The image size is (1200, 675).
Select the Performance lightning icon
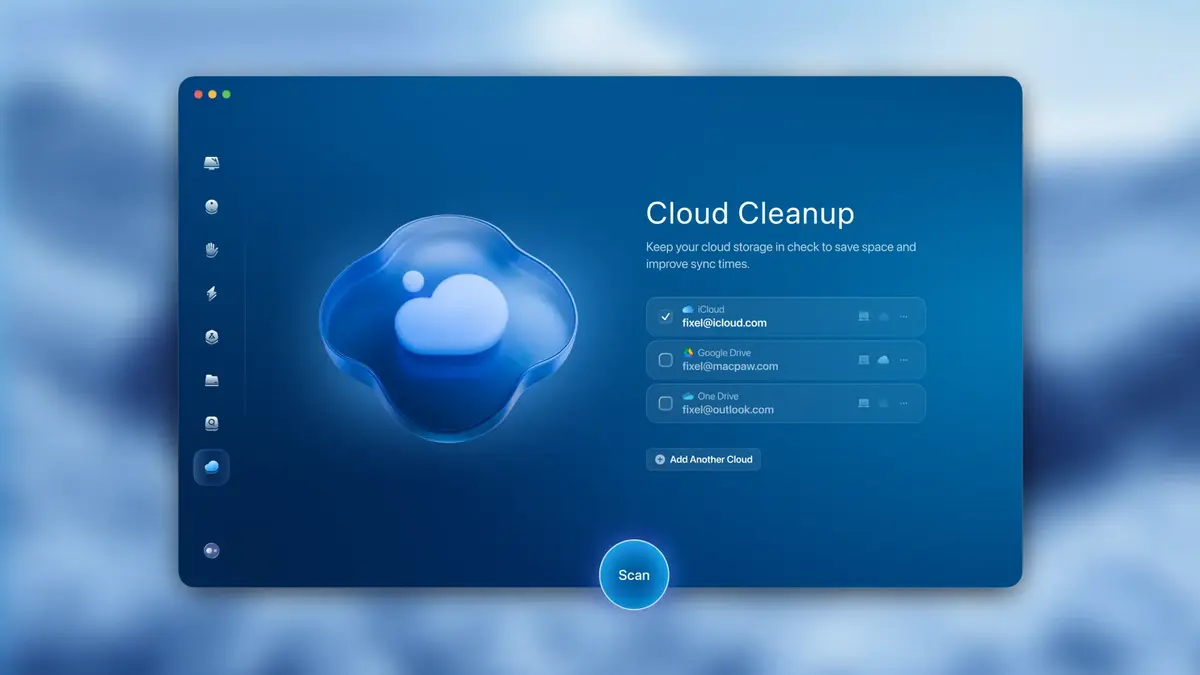pyautogui.click(x=211, y=294)
